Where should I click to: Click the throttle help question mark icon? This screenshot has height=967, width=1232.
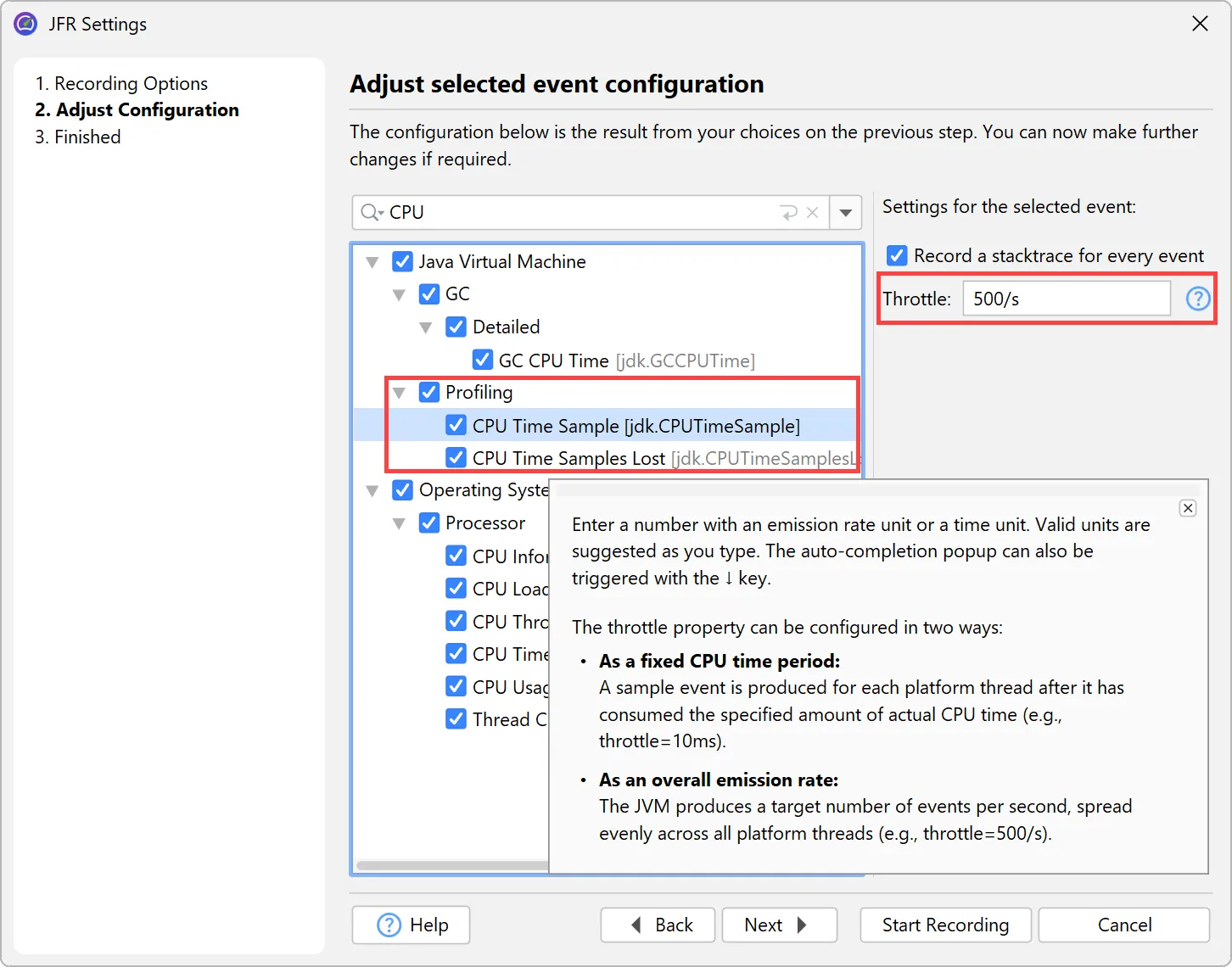coord(1197,299)
